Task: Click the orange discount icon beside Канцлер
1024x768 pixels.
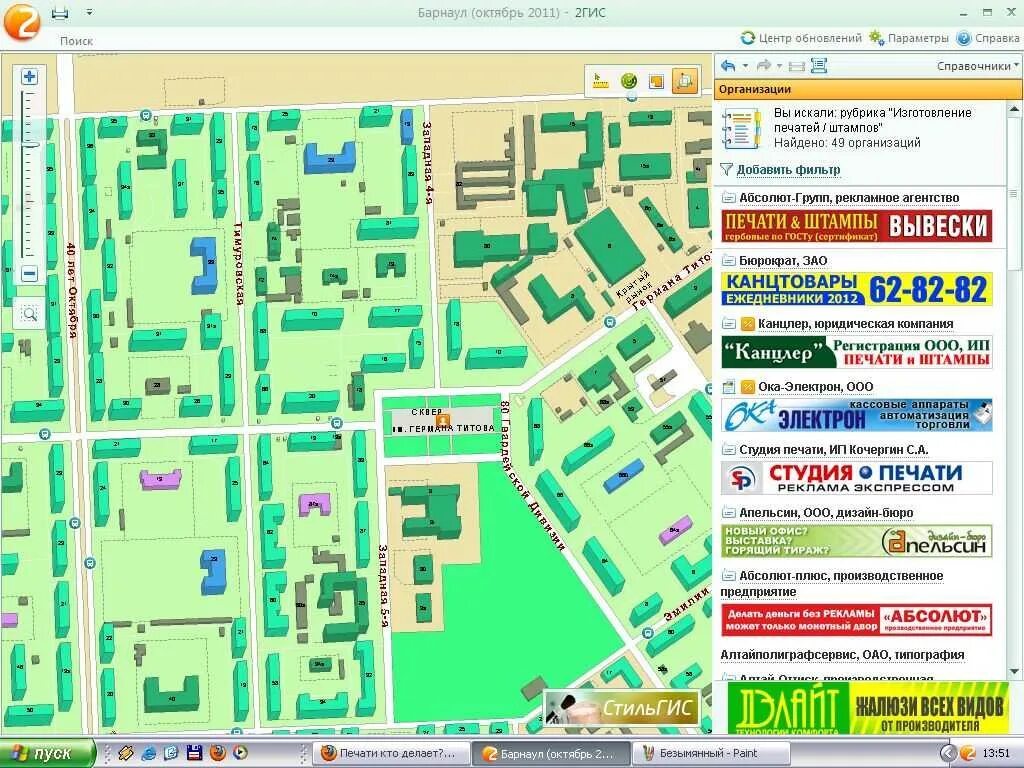Action: coord(748,324)
